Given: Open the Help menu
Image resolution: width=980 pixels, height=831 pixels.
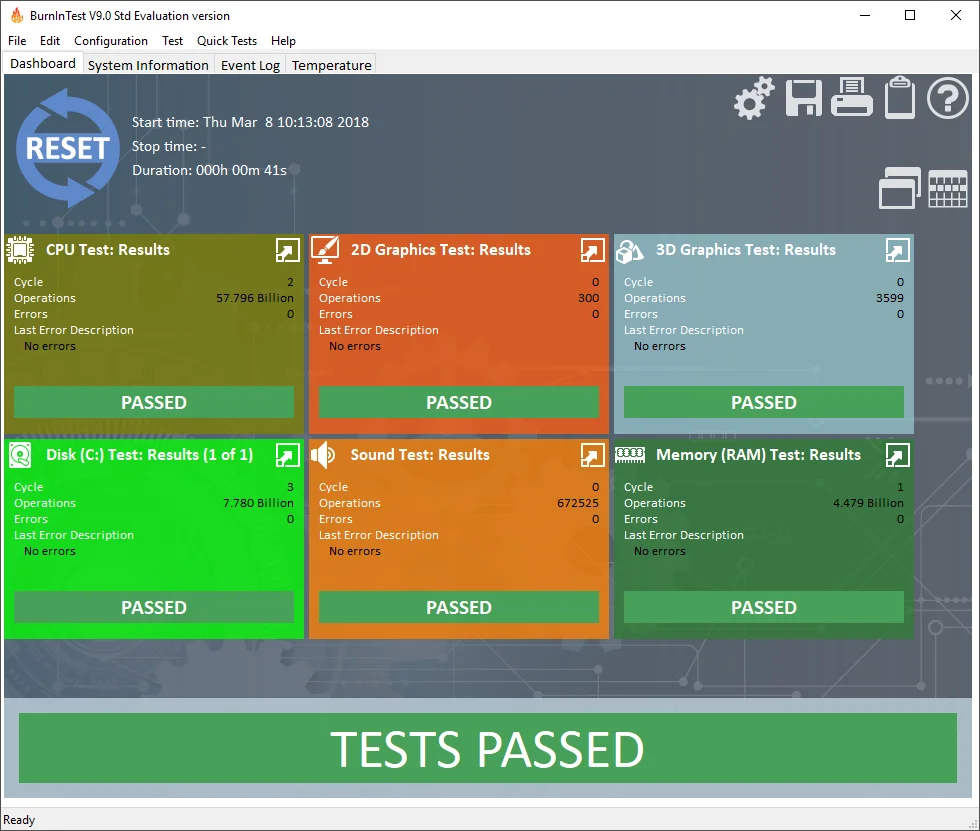Looking at the screenshot, I should coord(283,41).
